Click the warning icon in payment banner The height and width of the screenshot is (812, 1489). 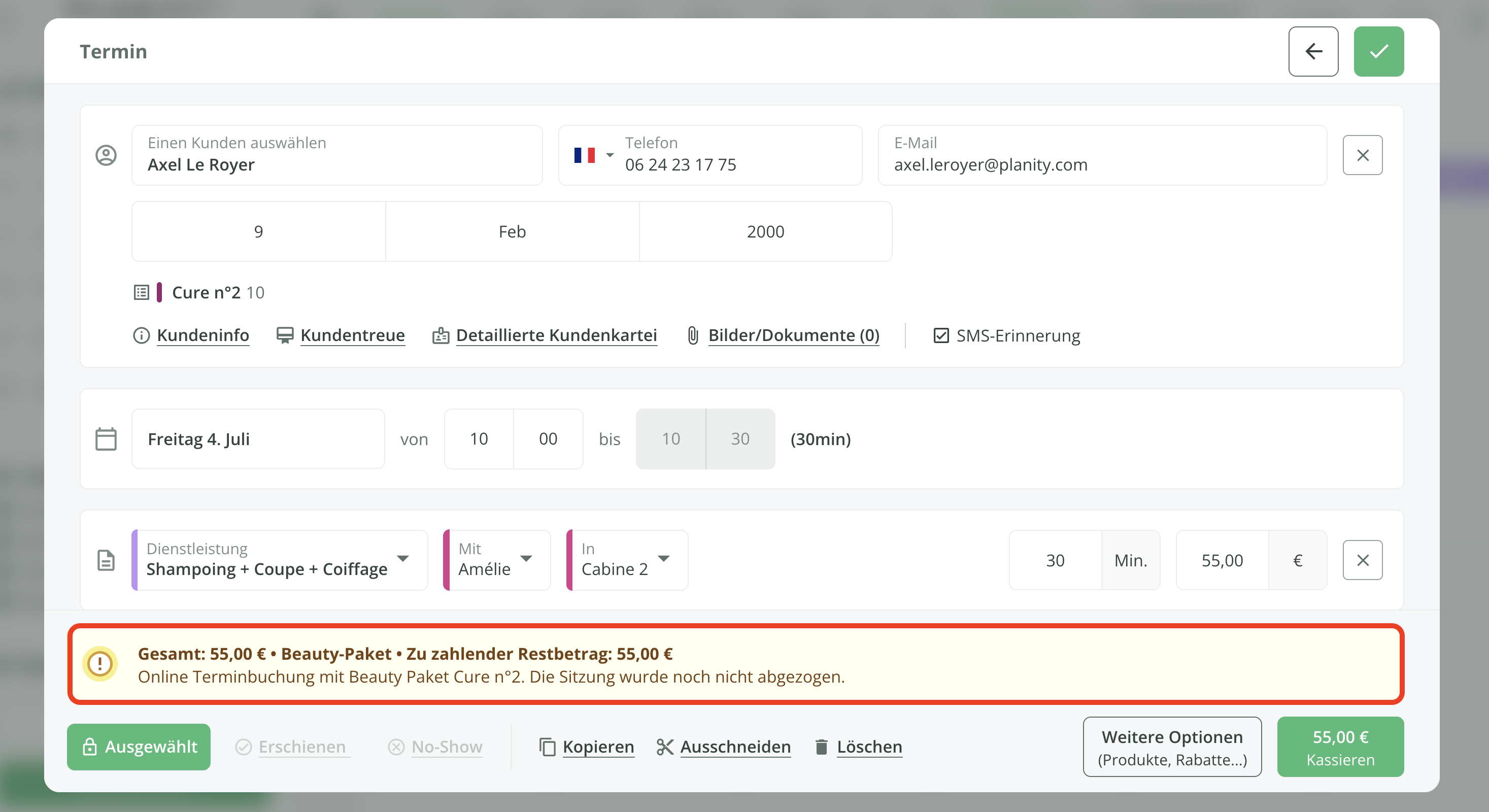(100, 663)
